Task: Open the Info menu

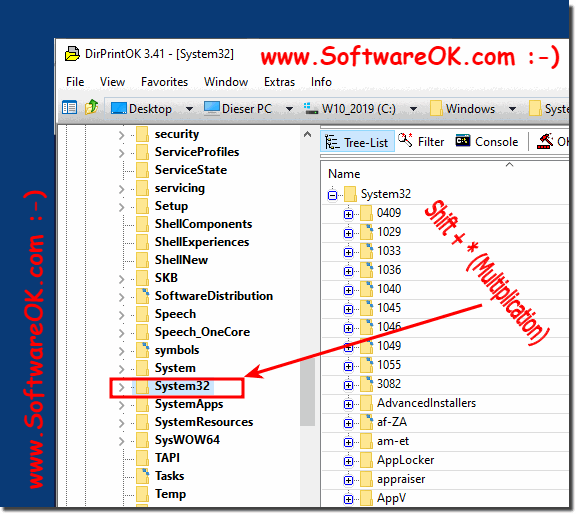Action: 321,82
